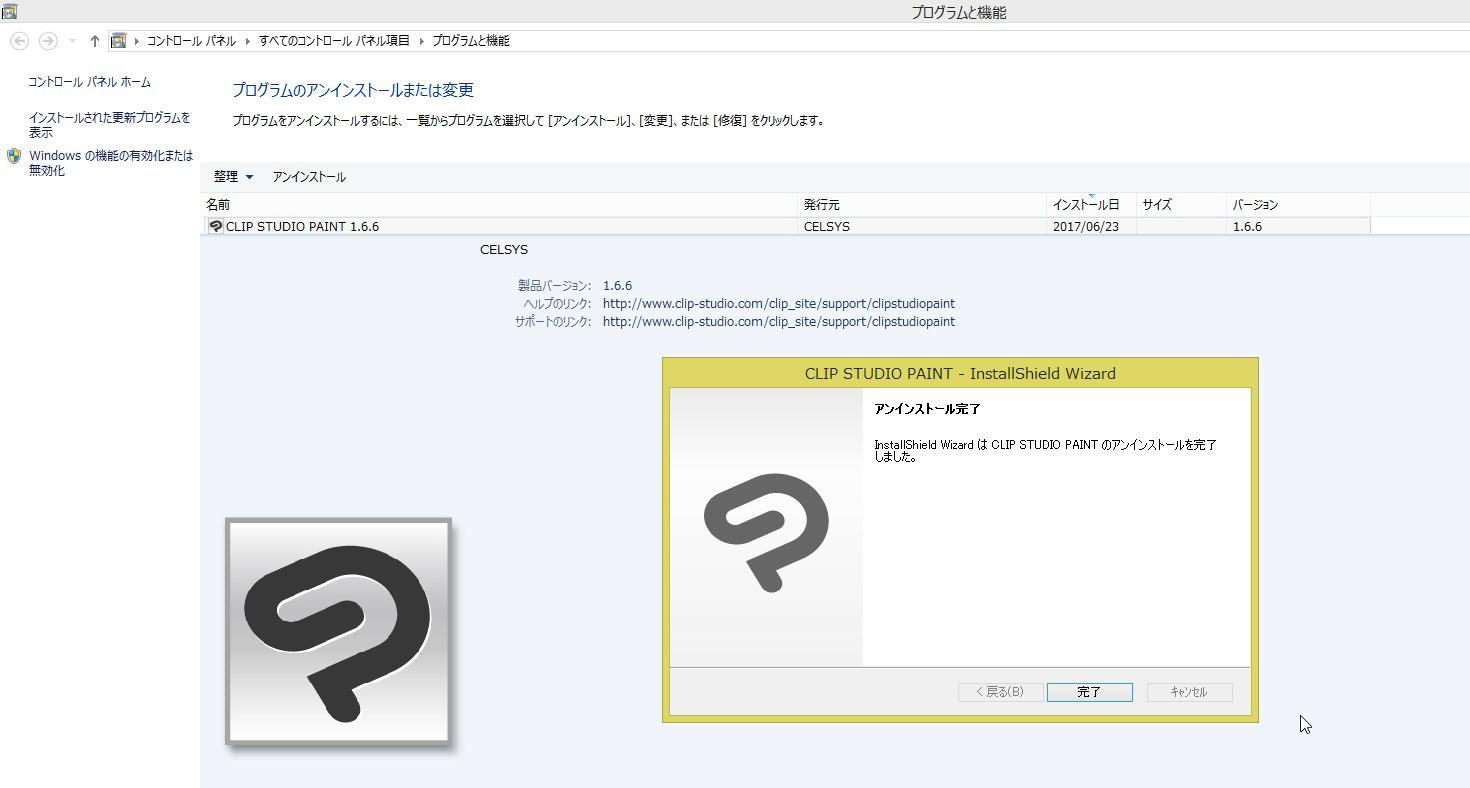Sort by the インストール日 column header
The image size is (1470, 788).
pyautogui.click(x=1091, y=205)
